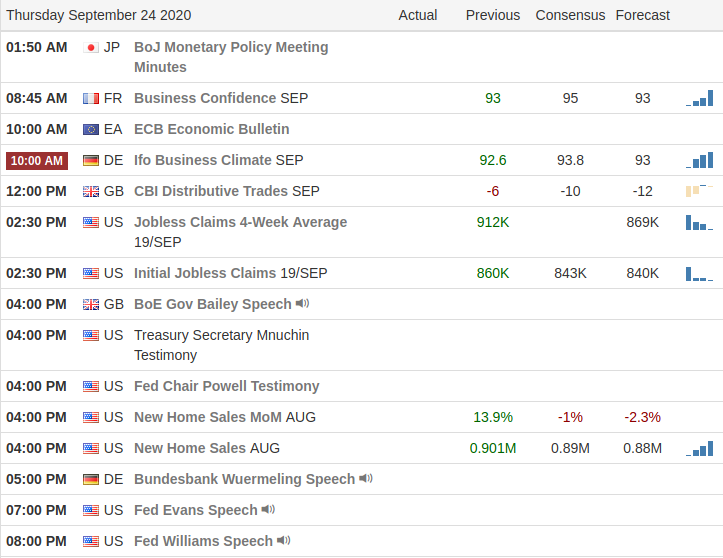Viewport: 723px width, 558px height.
Task: Open Fed Chair Powell Testimony event
Action: [226, 386]
